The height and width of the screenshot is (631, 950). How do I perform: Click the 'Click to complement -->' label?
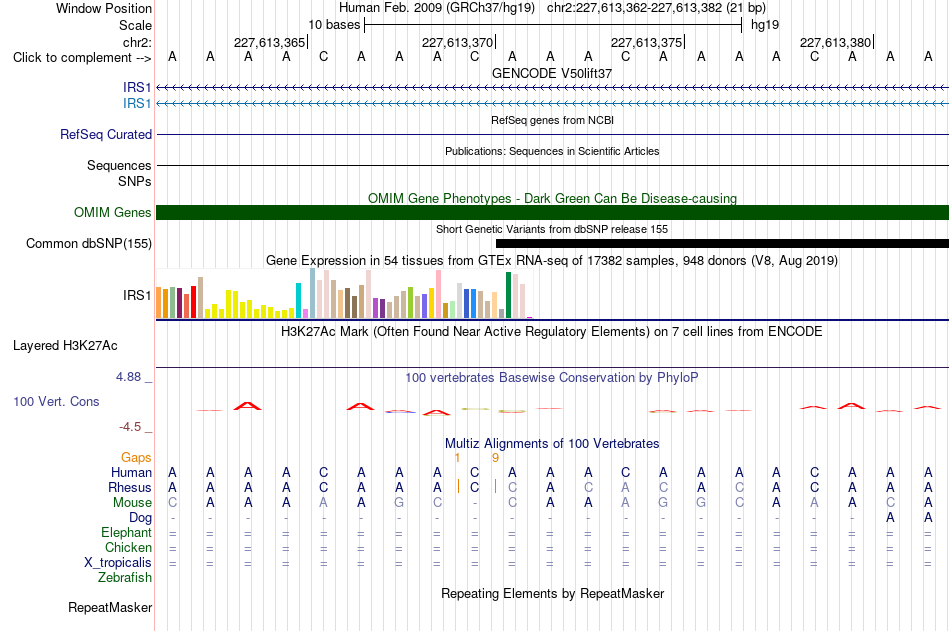pos(82,58)
